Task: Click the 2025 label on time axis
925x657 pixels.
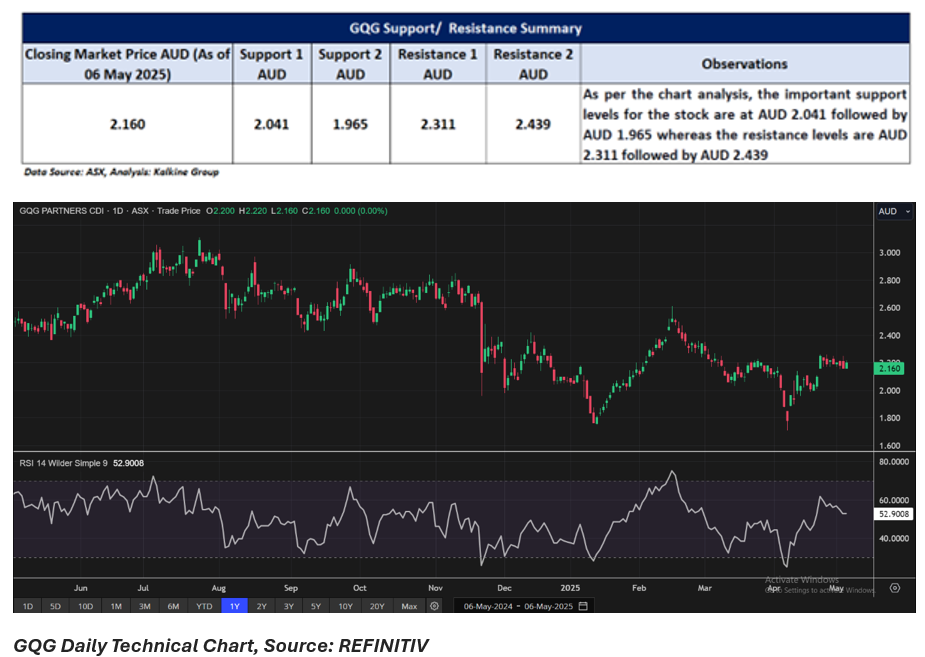Action: click(x=570, y=588)
